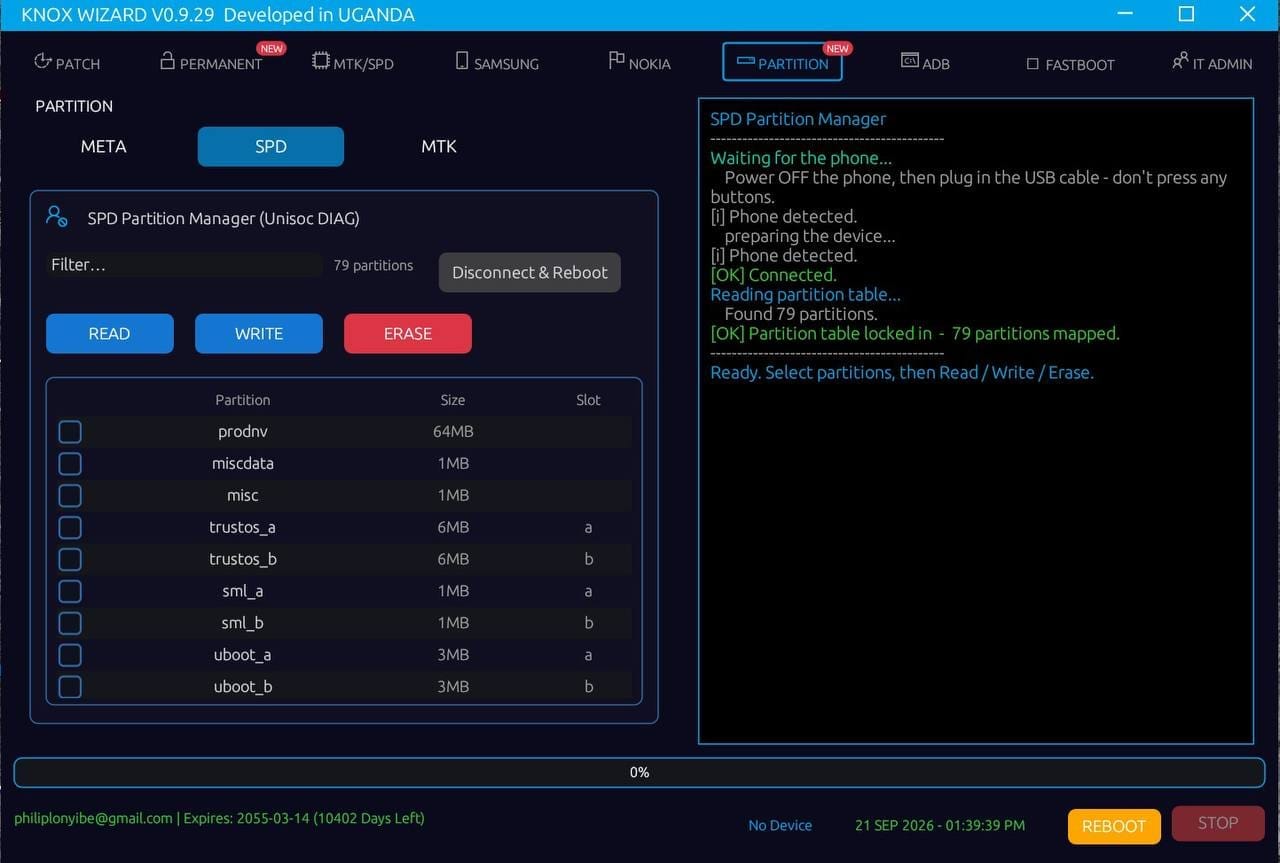Minimize the KNOX WIZARD window
The height and width of the screenshot is (863, 1280).
[1126, 14]
